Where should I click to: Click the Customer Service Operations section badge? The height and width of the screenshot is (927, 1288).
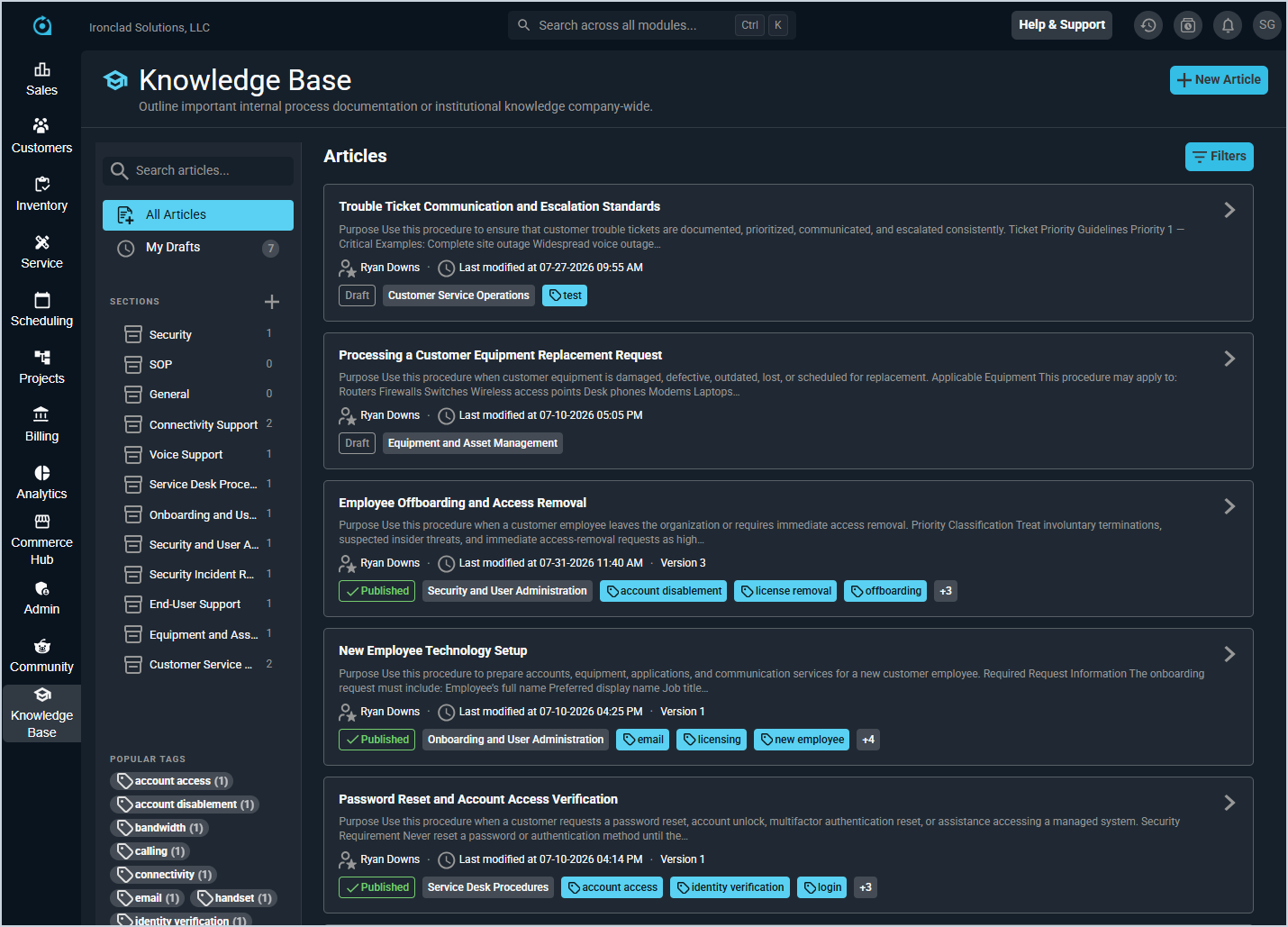(x=458, y=295)
